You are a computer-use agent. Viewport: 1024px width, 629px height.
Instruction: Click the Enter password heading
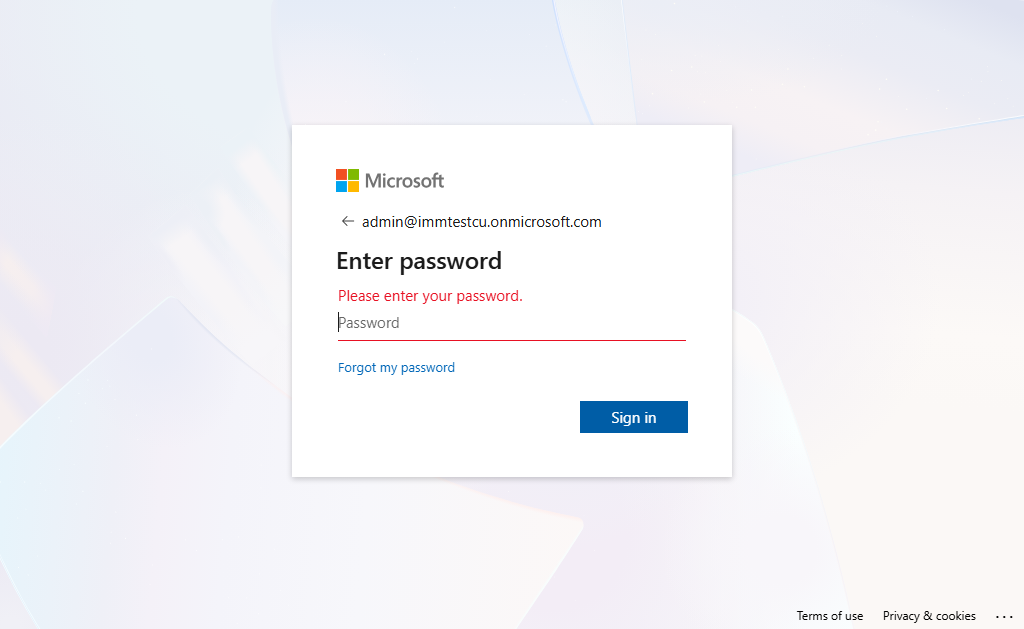418,261
